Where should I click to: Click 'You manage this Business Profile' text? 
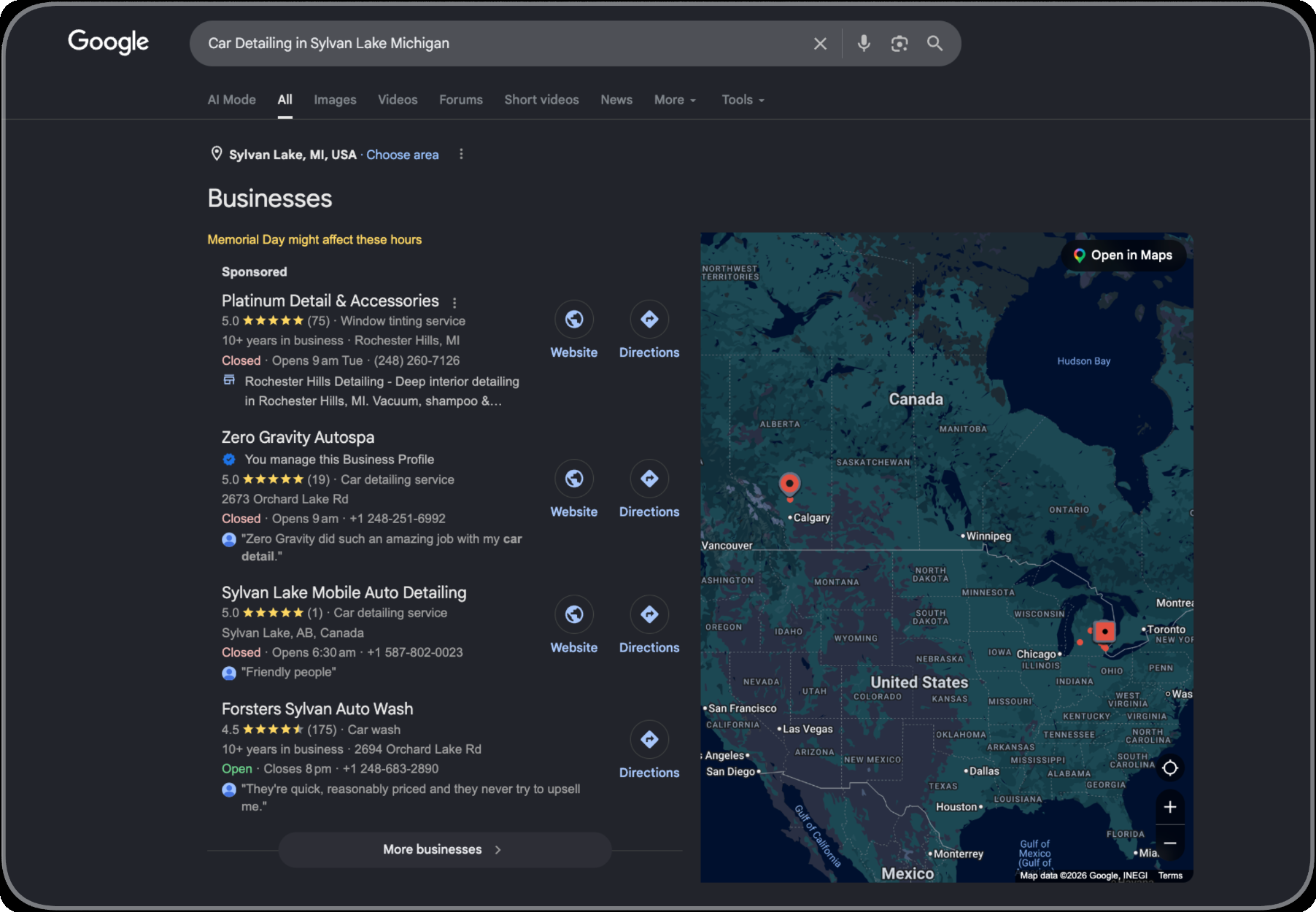tap(339, 460)
